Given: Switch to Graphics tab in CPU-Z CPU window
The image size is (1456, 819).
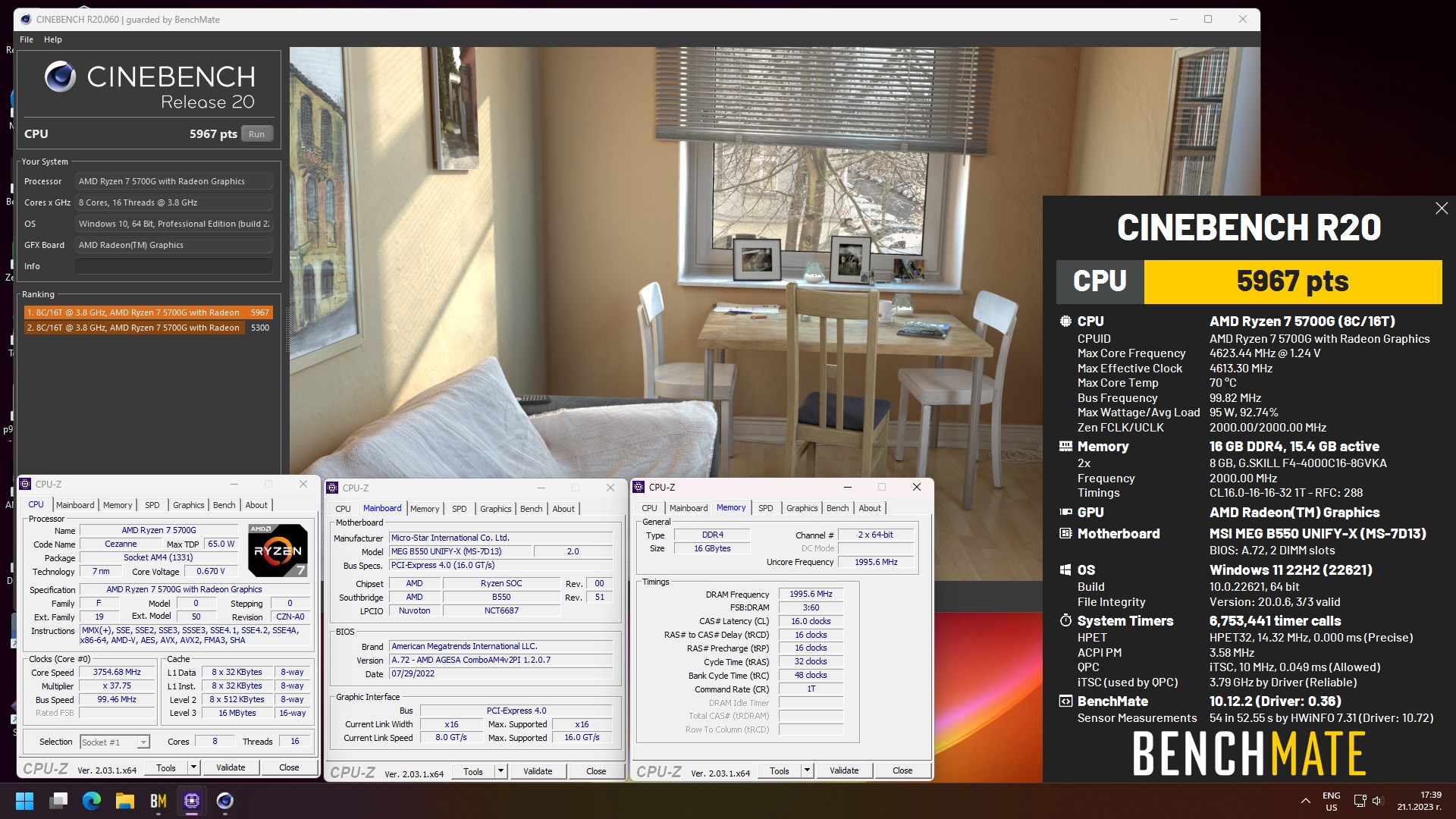Looking at the screenshot, I should 189,505.
